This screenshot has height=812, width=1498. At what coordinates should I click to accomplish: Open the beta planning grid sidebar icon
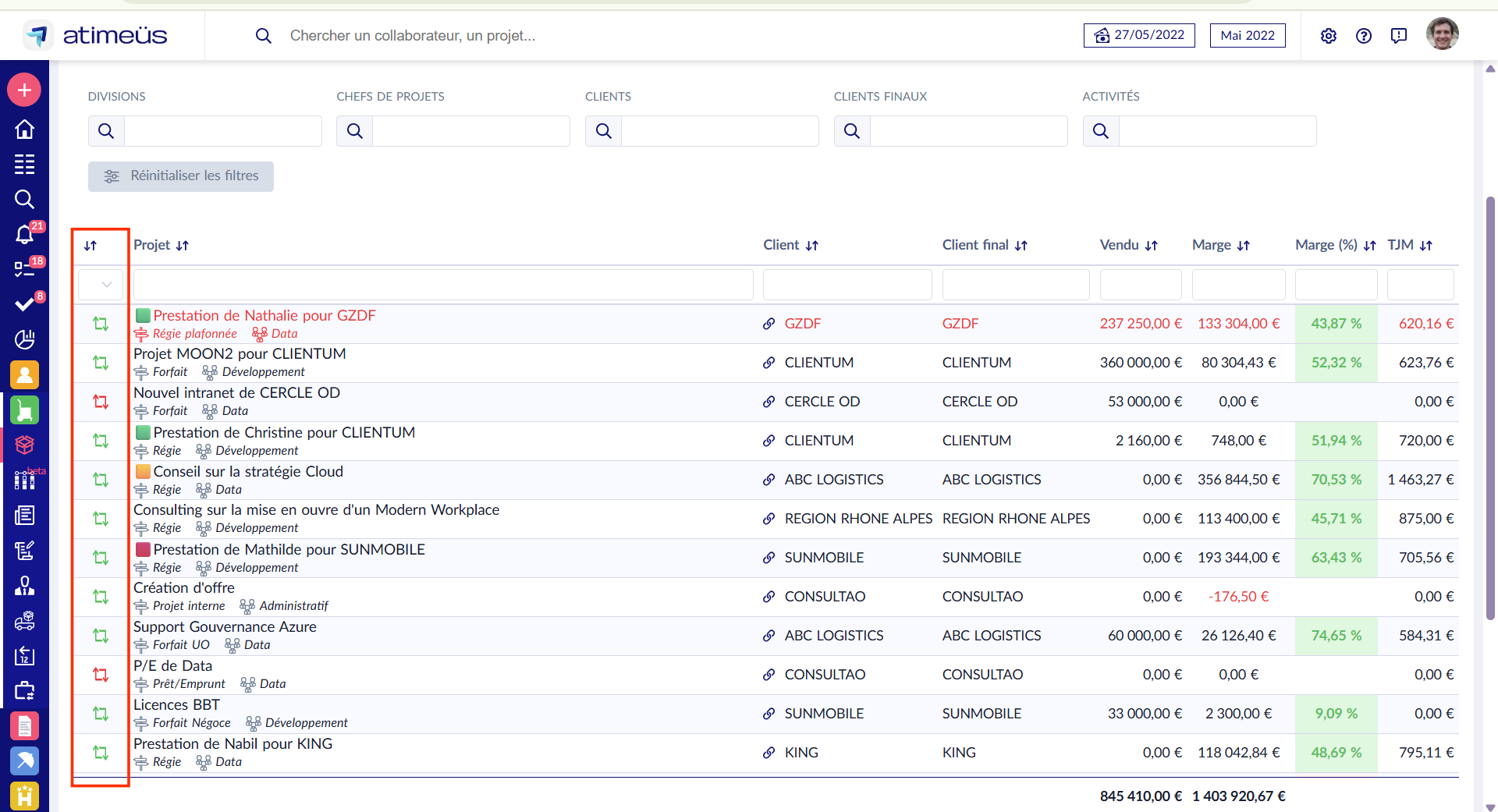tap(24, 480)
